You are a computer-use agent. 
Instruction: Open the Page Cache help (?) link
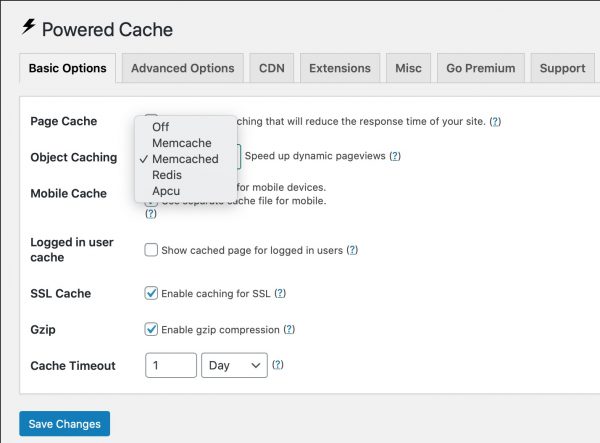coord(495,121)
